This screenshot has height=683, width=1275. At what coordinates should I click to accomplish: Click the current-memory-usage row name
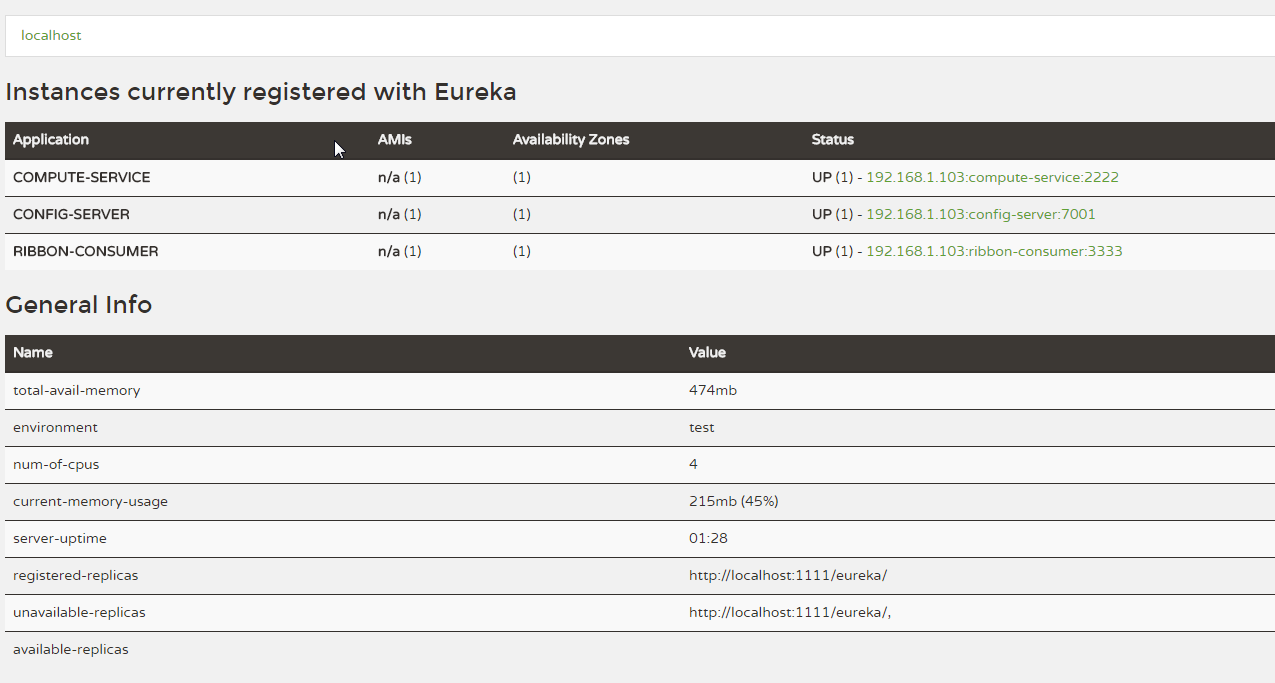pos(91,501)
